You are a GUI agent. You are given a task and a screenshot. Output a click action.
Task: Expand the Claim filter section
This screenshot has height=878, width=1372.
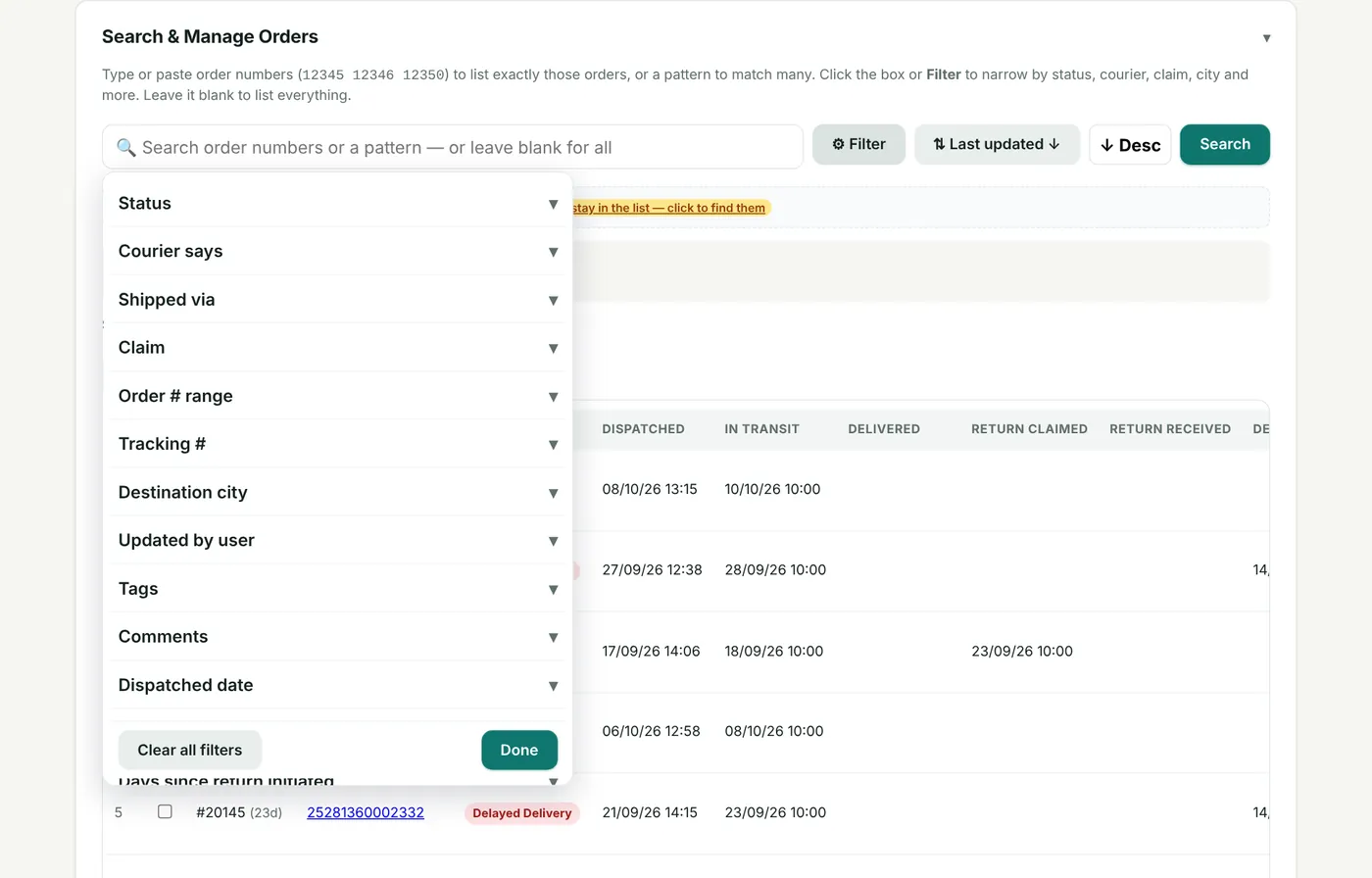(337, 348)
